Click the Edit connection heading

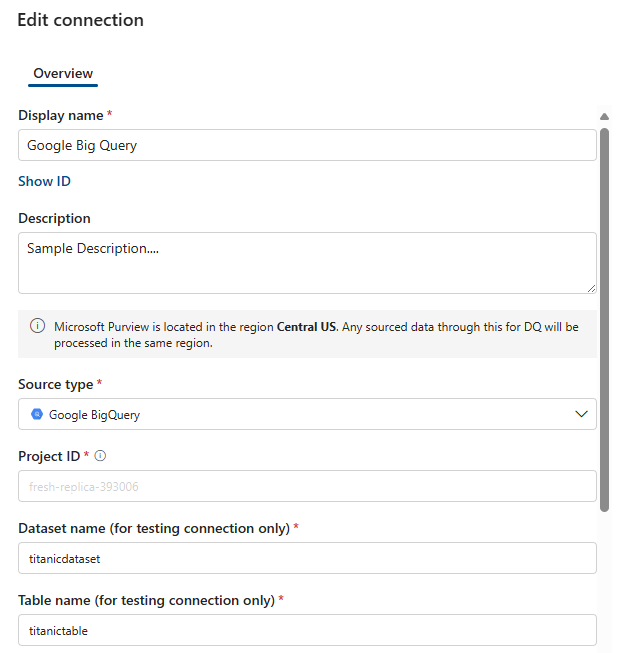[80, 20]
